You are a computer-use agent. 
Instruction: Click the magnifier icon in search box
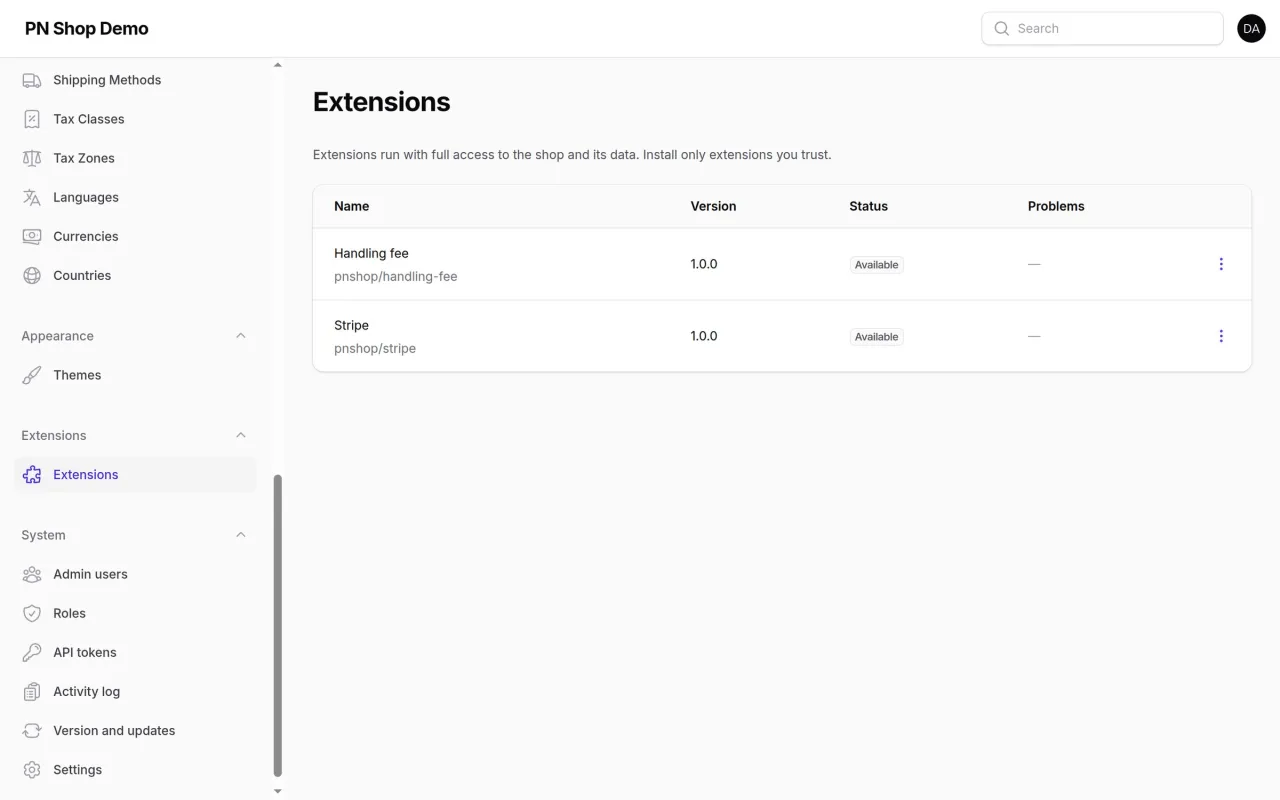(x=1002, y=29)
